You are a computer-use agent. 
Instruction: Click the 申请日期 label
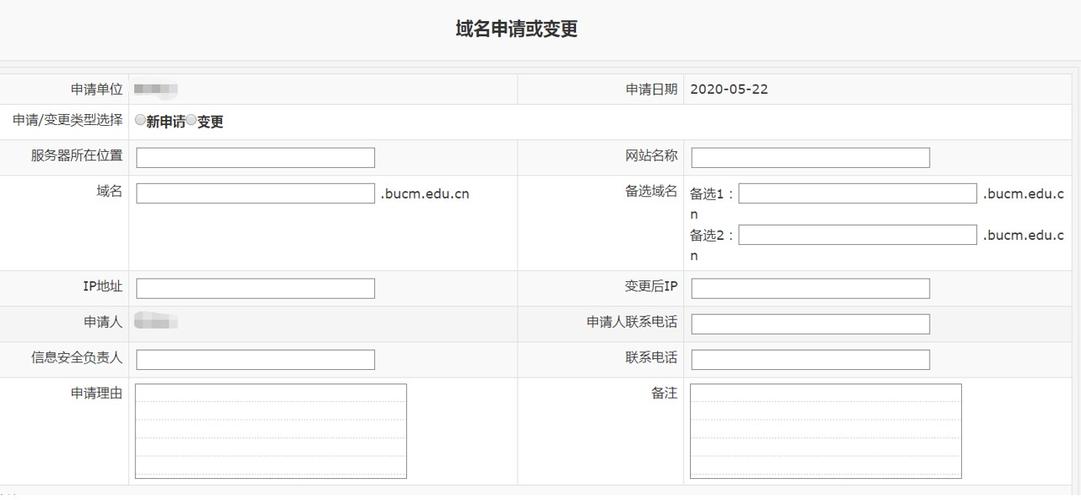point(651,89)
